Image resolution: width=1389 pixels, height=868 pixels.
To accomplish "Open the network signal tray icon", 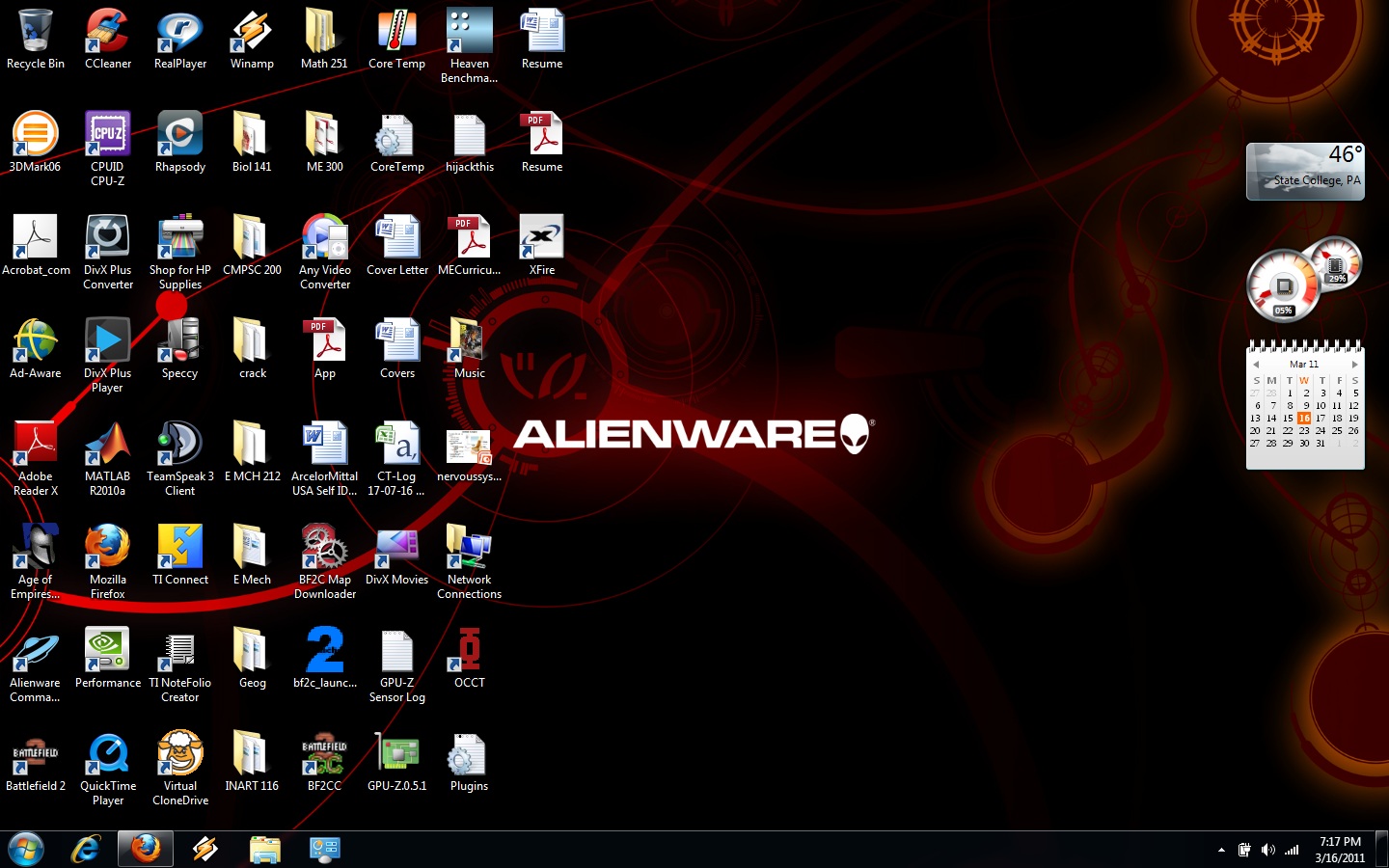I will (x=1292, y=850).
